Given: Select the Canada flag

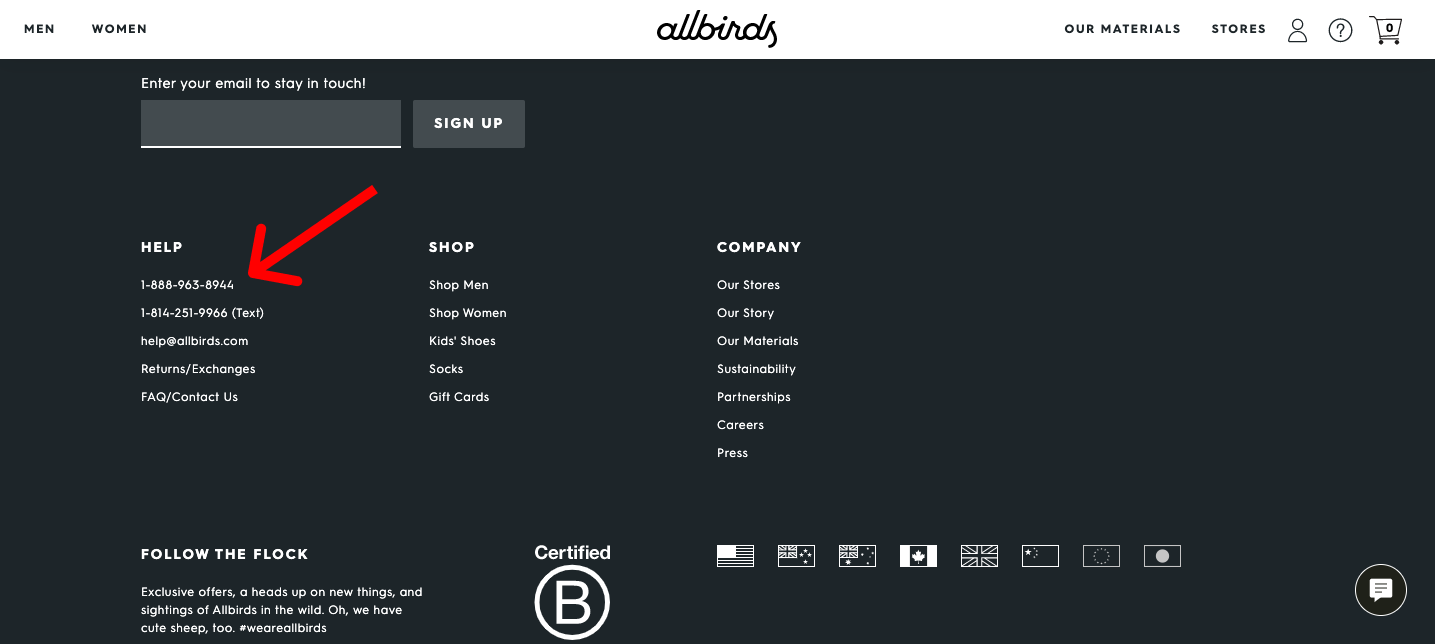Looking at the screenshot, I should [x=918, y=556].
